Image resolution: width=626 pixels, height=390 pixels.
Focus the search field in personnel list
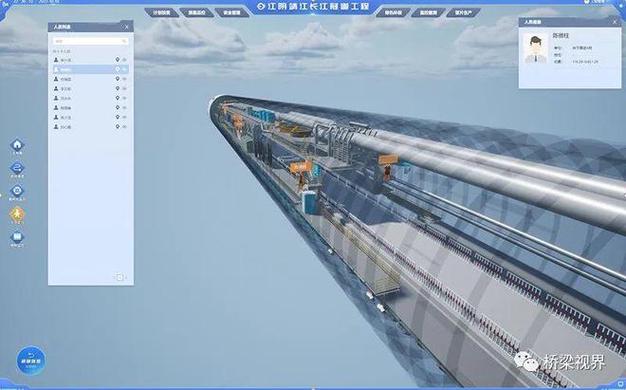90,41
